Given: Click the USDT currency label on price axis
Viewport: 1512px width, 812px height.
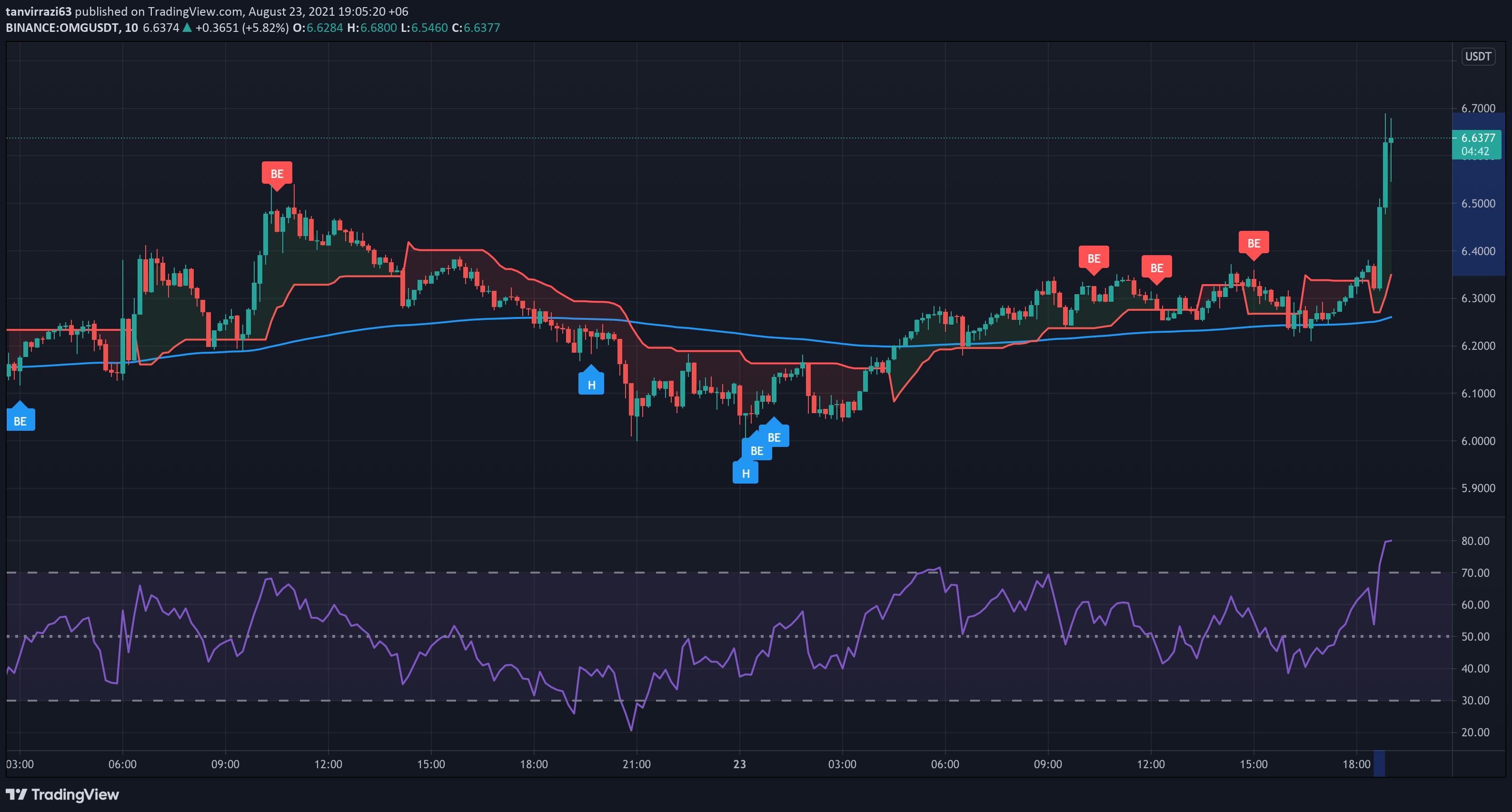Looking at the screenshot, I should [x=1478, y=56].
